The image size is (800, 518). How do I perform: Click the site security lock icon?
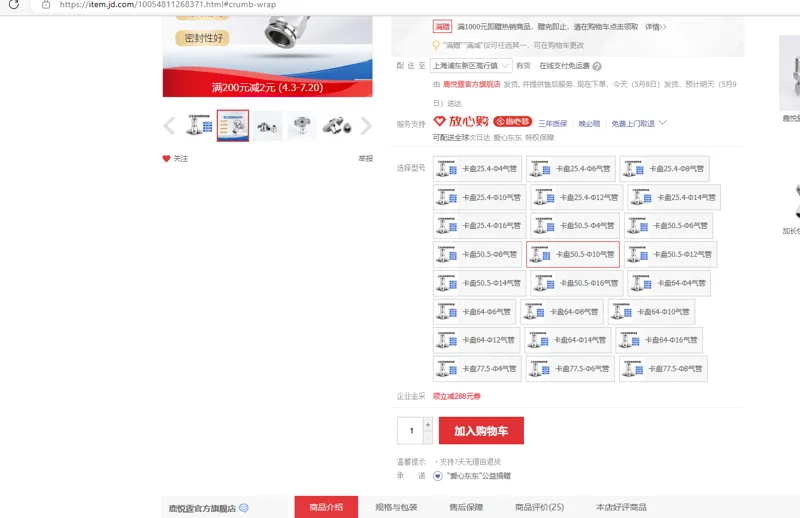pos(46,5)
